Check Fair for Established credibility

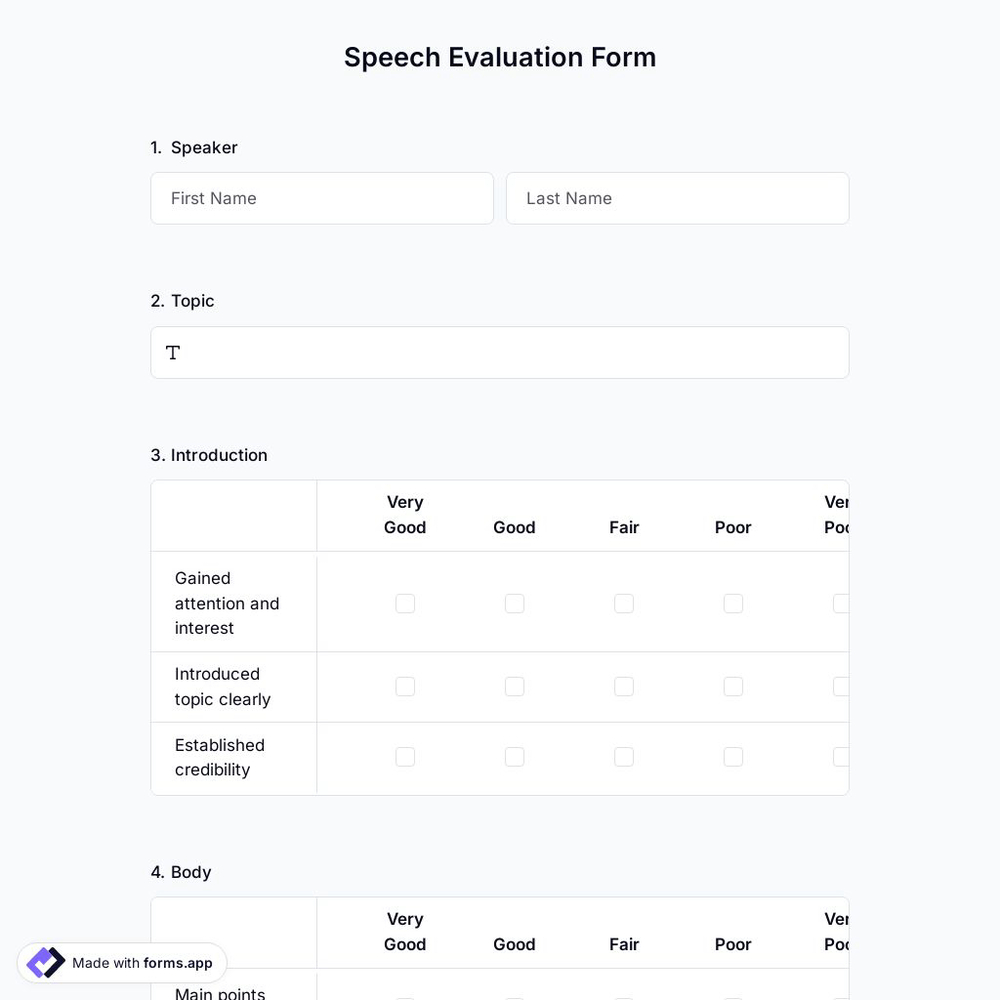[623, 757]
